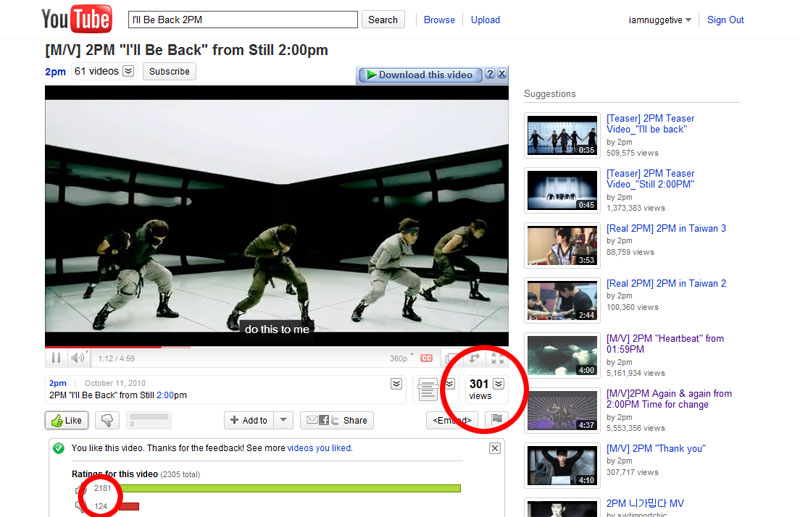Viewport: 800px width, 517px height.
Task: Click the video player frame
Action: tap(277, 216)
